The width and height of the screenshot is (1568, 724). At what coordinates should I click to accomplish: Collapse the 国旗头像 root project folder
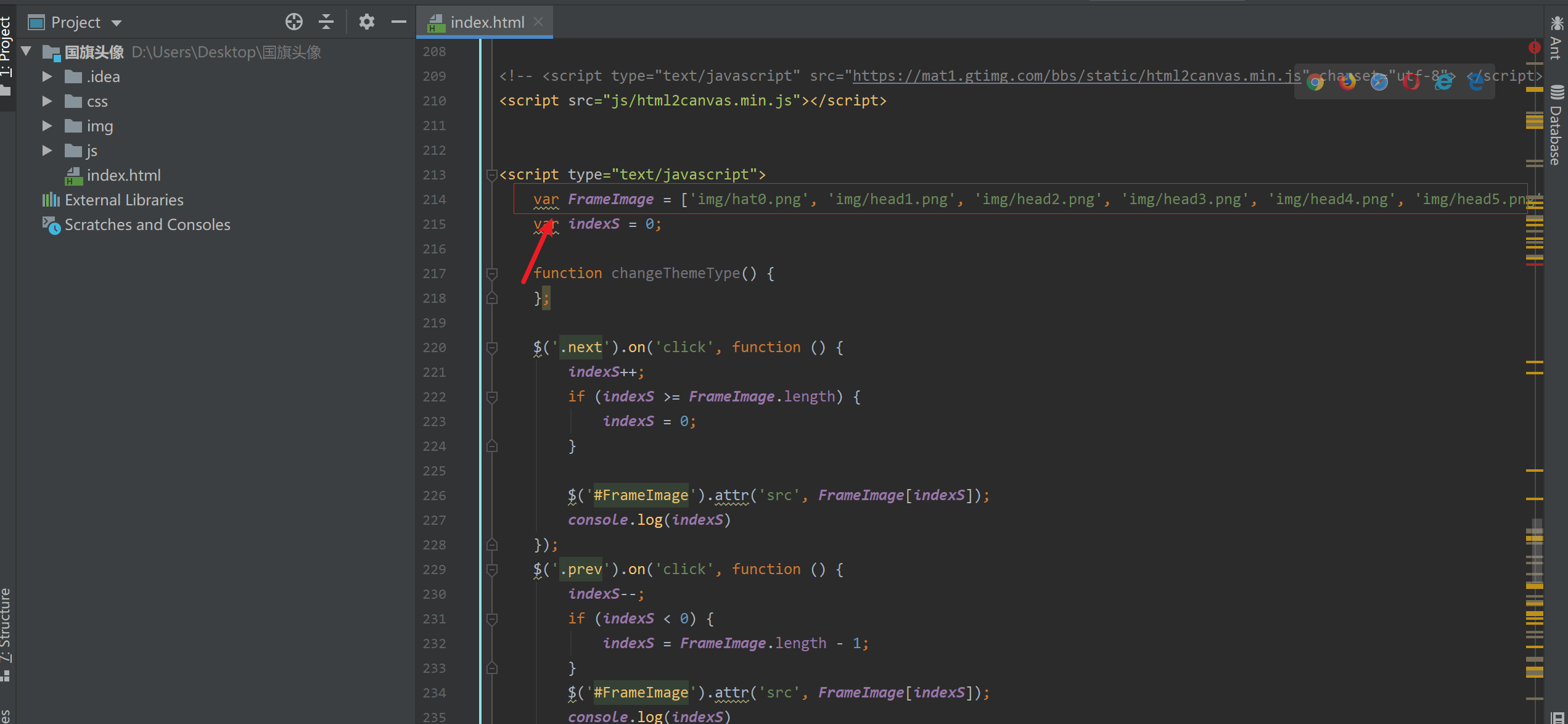click(27, 51)
